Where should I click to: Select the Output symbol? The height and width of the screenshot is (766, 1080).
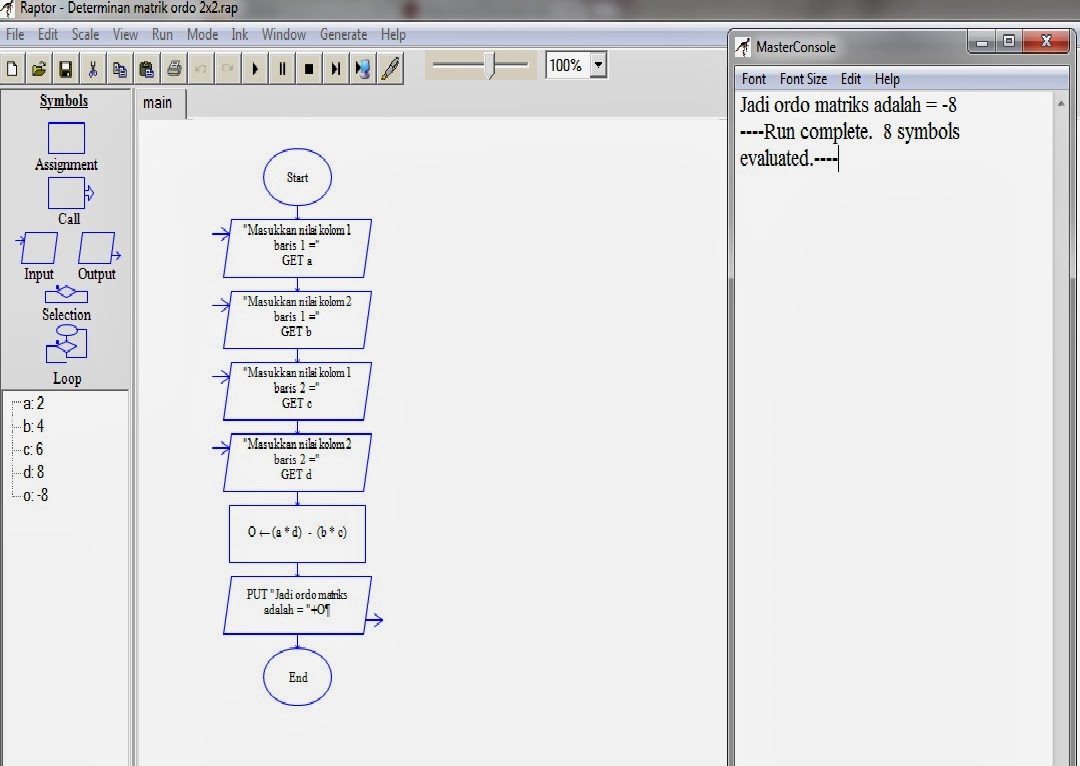[x=97, y=249]
